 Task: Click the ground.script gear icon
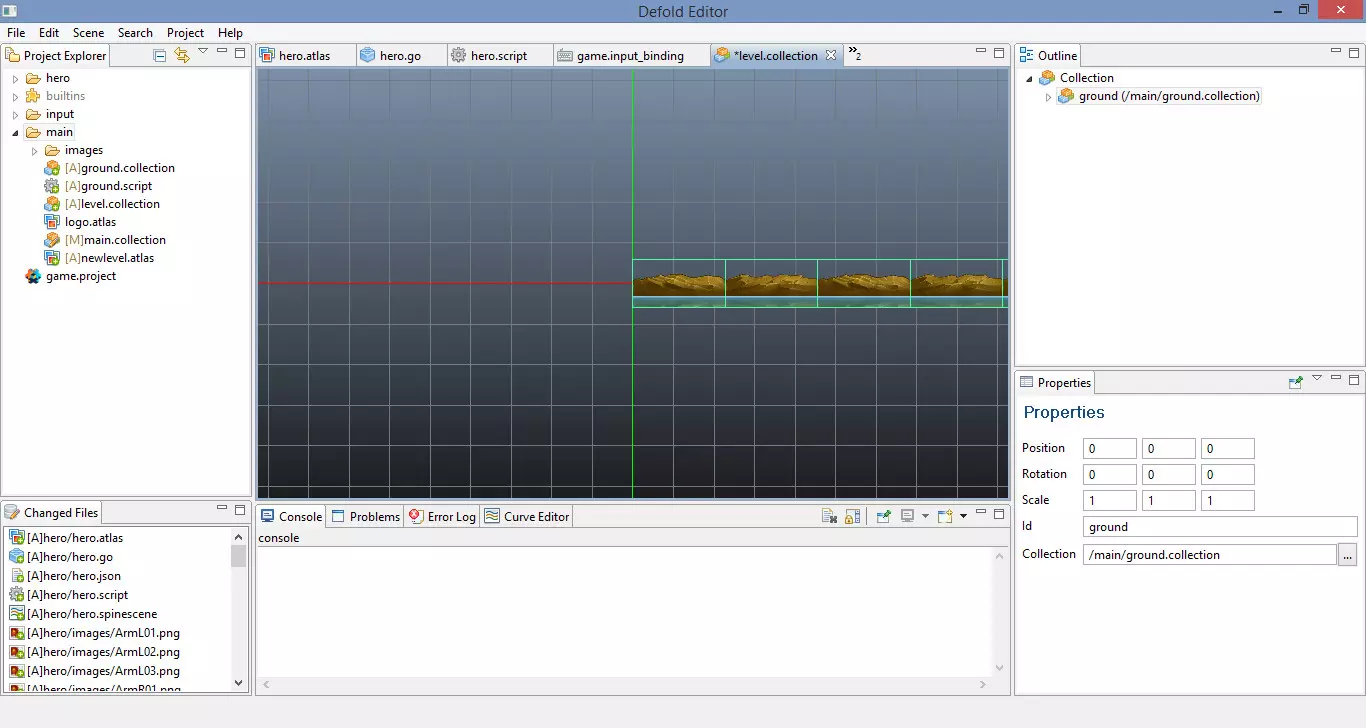pyautogui.click(x=52, y=186)
